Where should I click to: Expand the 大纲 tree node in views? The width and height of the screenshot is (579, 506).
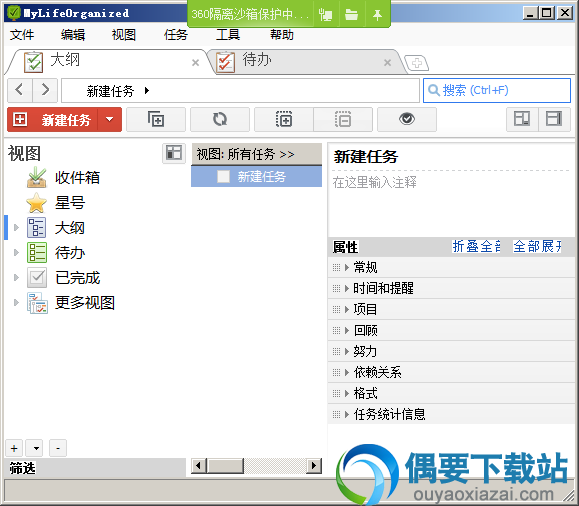16,228
